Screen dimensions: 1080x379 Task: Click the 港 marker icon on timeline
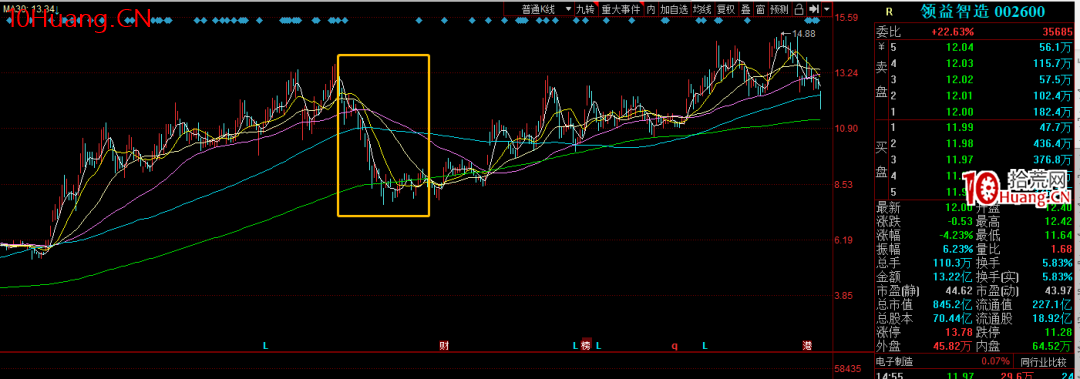click(807, 345)
